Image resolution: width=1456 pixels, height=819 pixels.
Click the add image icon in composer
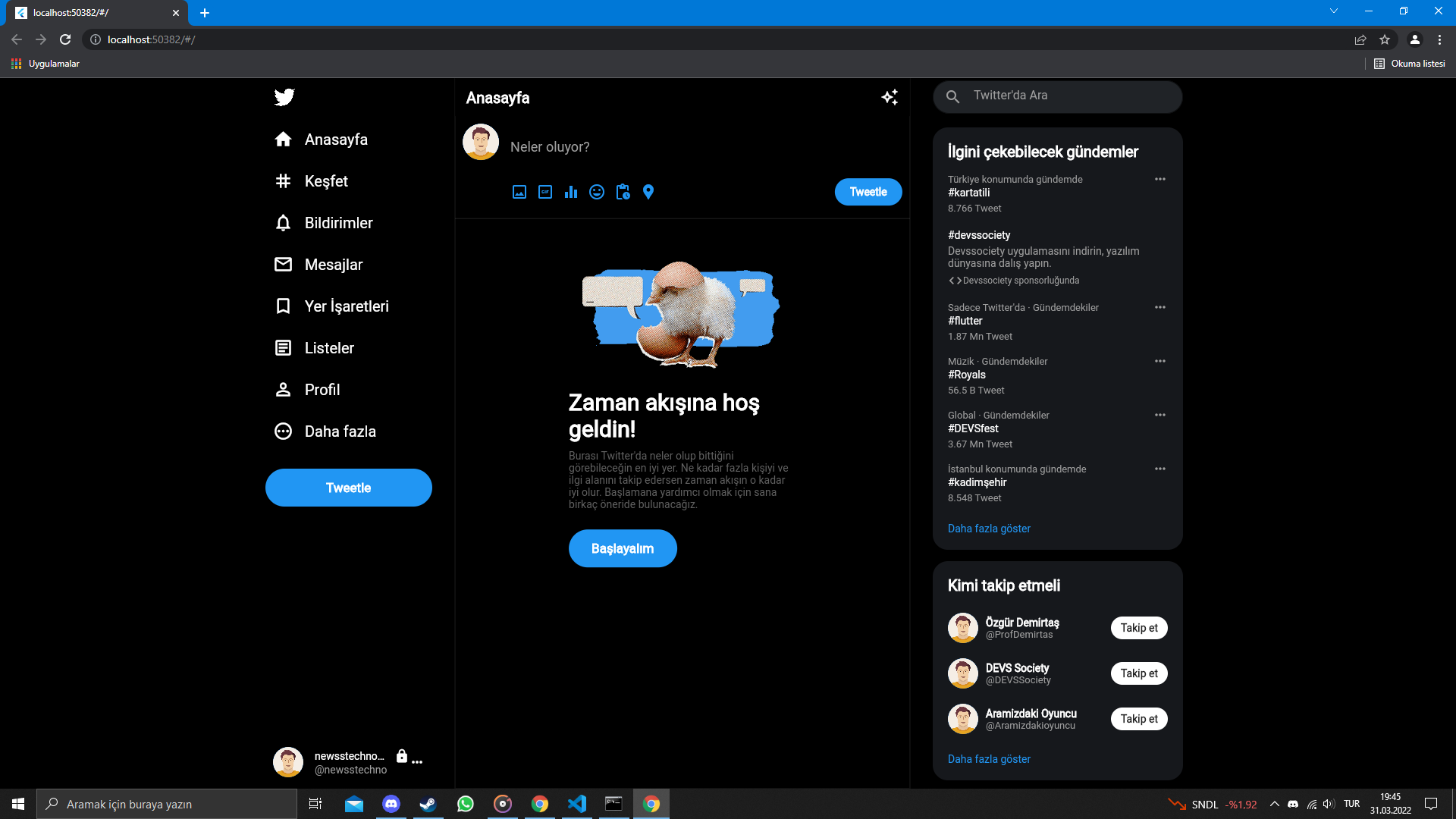[x=519, y=192]
